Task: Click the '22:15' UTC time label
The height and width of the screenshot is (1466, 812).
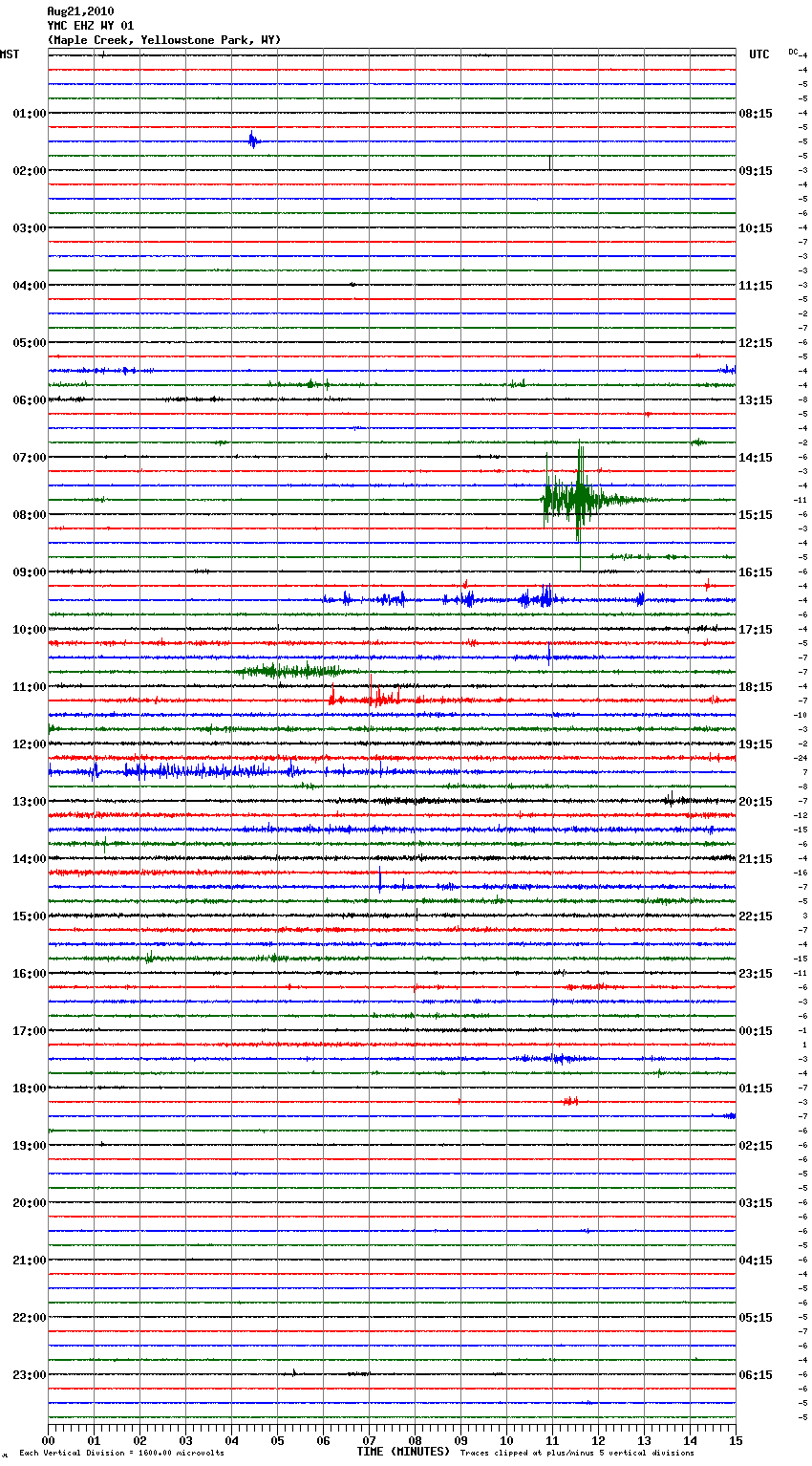Action: [x=756, y=916]
